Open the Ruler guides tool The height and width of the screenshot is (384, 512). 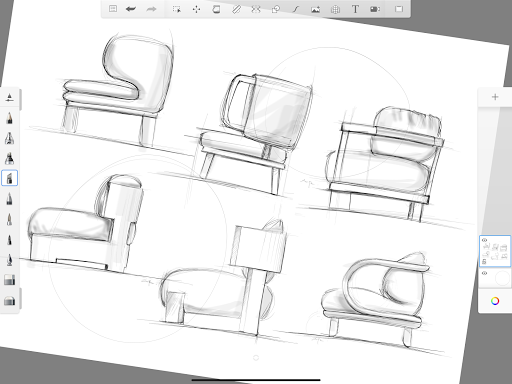click(236, 9)
